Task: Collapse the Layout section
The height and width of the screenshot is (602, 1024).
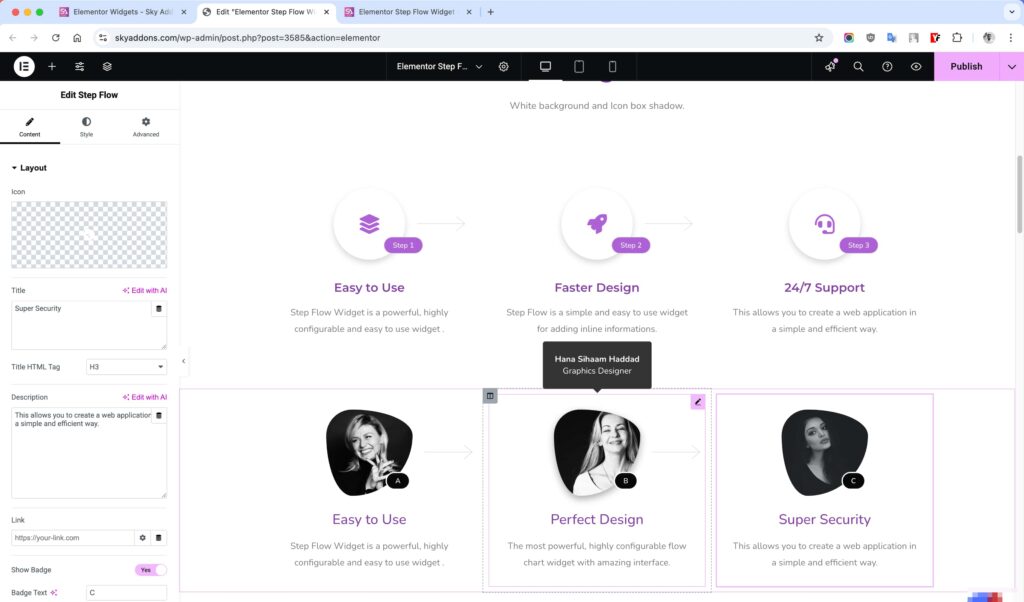Action: tap(29, 168)
